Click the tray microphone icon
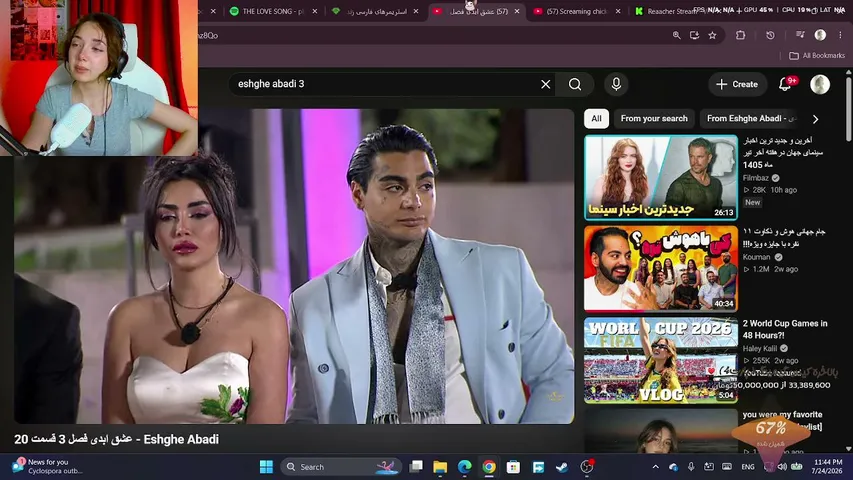The image size is (853, 480). click(x=690, y=467)
